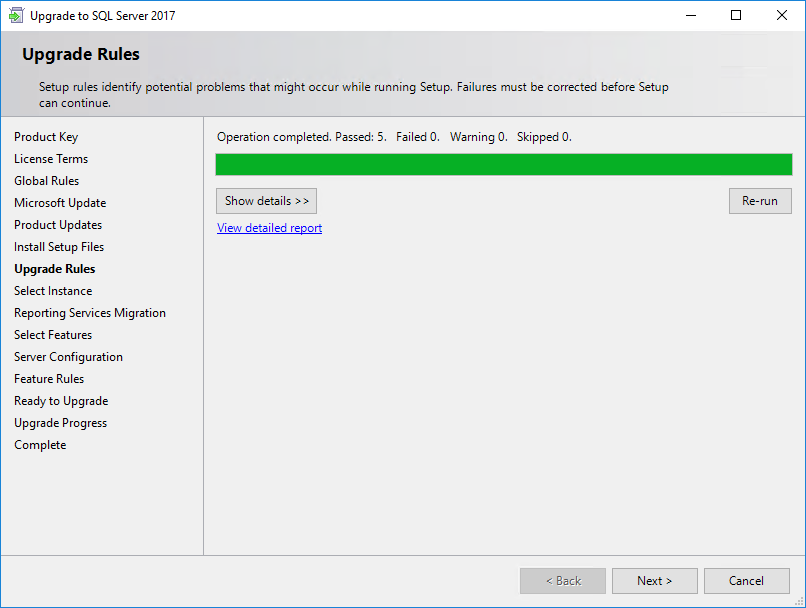Select the Select Instance step

tap(53, 291)
